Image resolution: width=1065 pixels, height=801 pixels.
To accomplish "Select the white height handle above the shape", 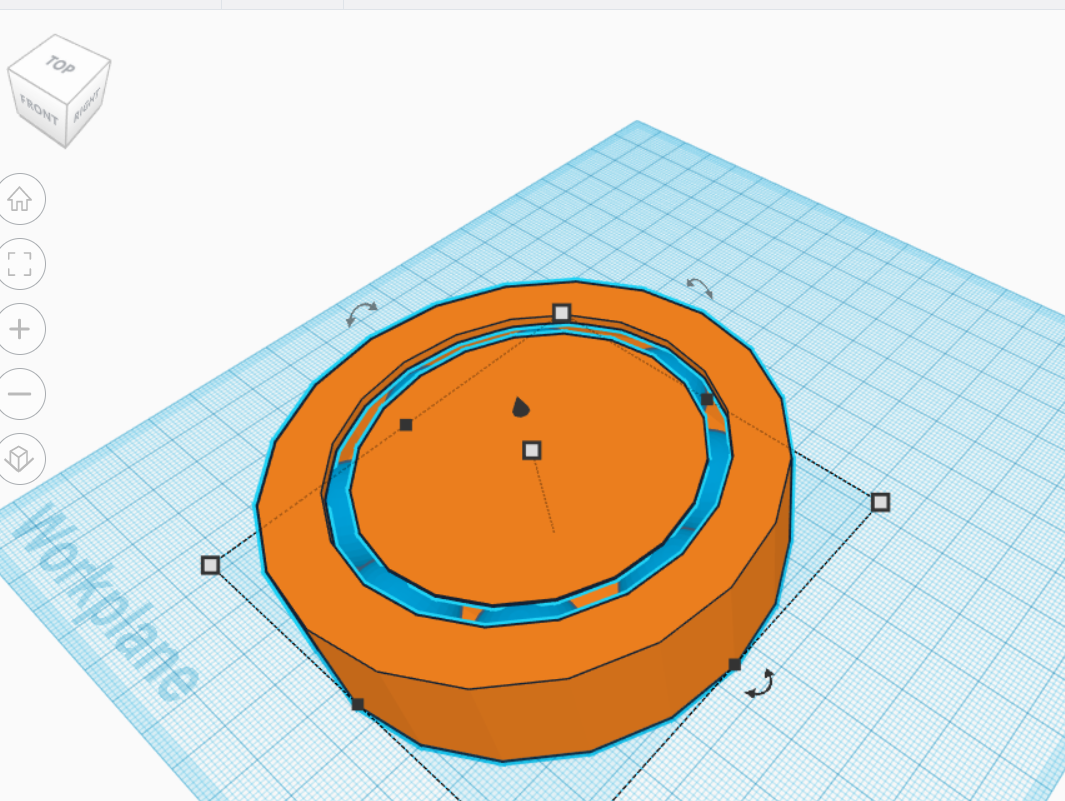I will point(563,311).
